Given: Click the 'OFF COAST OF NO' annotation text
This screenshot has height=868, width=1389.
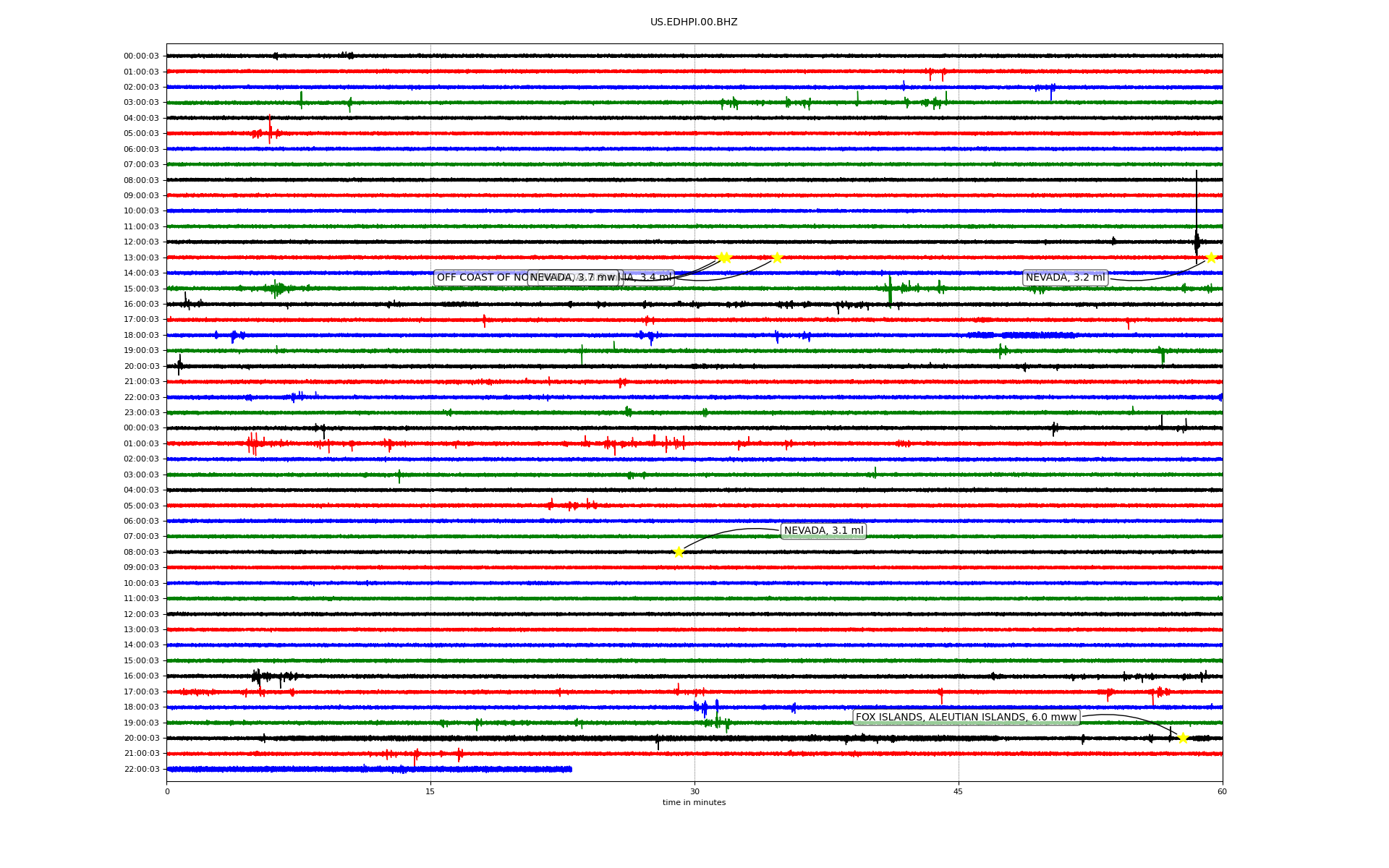Looking at the screenshot, I should click(482, 278).
